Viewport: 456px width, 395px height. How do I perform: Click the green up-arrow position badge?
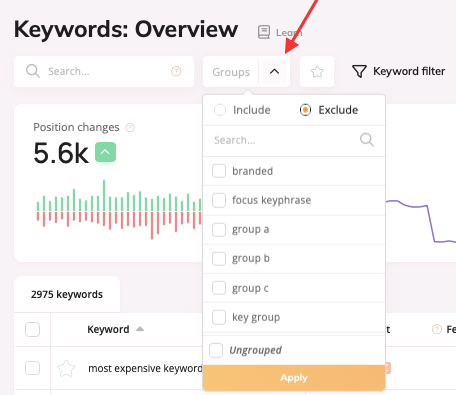pyautogui.click(x=105, y=152)
